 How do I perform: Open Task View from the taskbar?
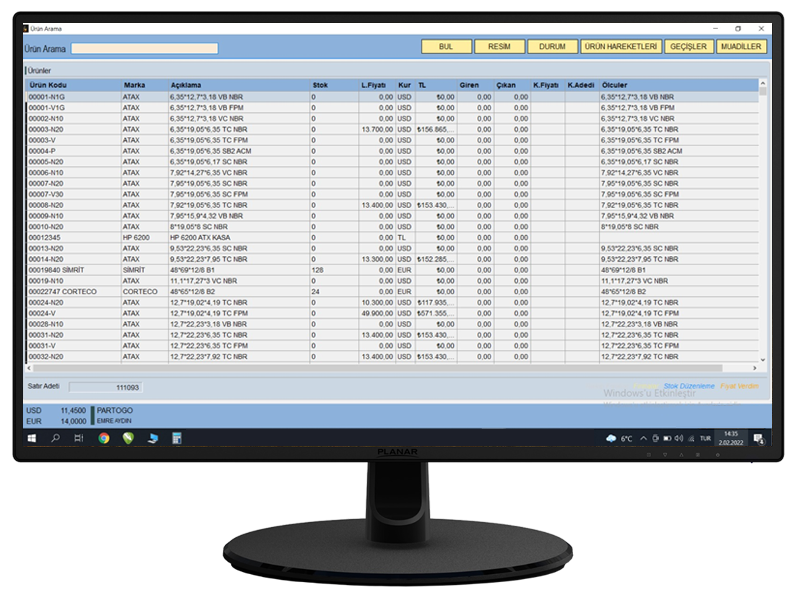coord(79,438)
